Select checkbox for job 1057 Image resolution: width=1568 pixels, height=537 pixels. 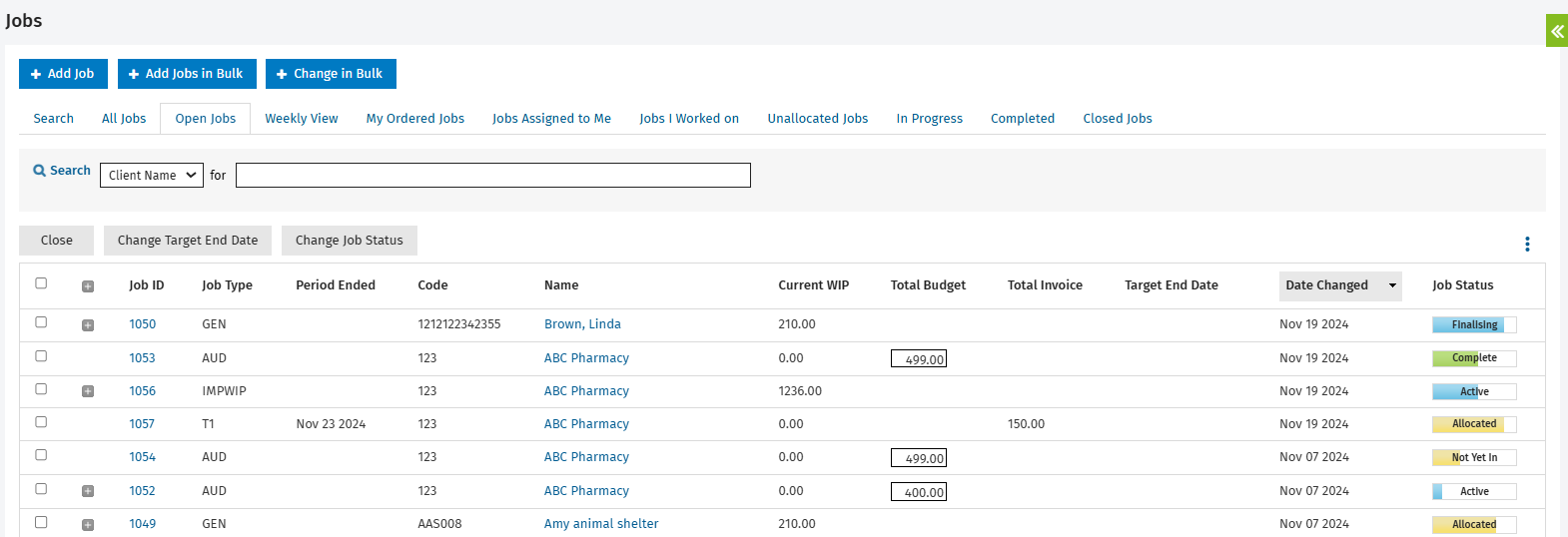tap(41, 422)
